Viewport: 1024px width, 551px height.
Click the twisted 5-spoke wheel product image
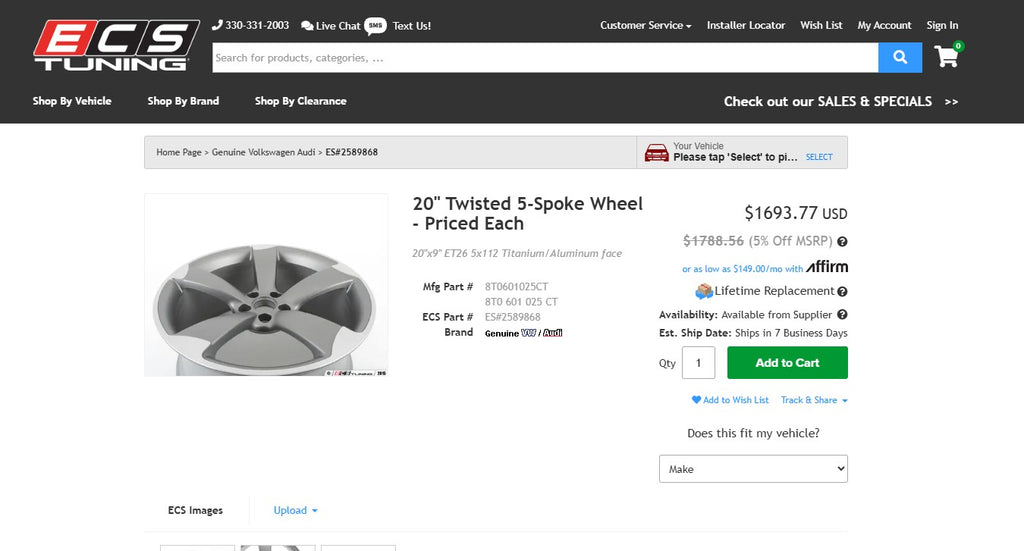click(x=266, y=285)
